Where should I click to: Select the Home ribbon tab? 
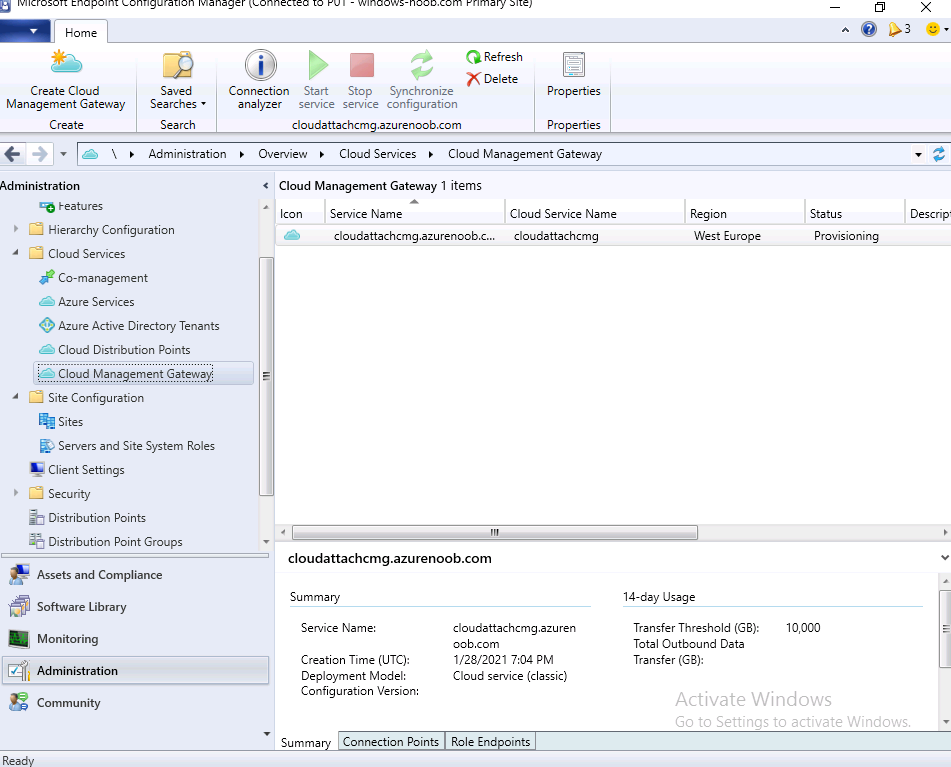81,33
